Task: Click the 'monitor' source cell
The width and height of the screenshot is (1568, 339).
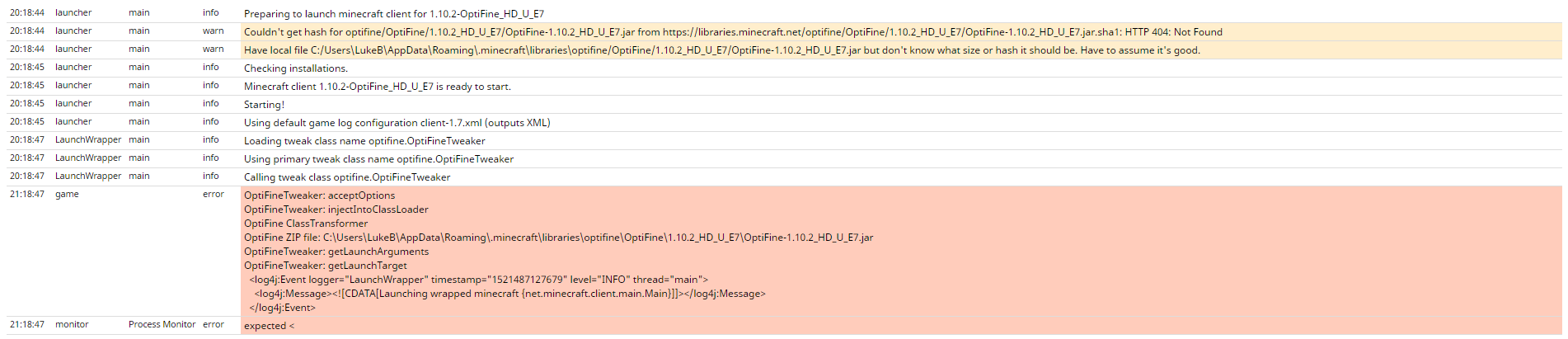Action: (x=72, y=324)
